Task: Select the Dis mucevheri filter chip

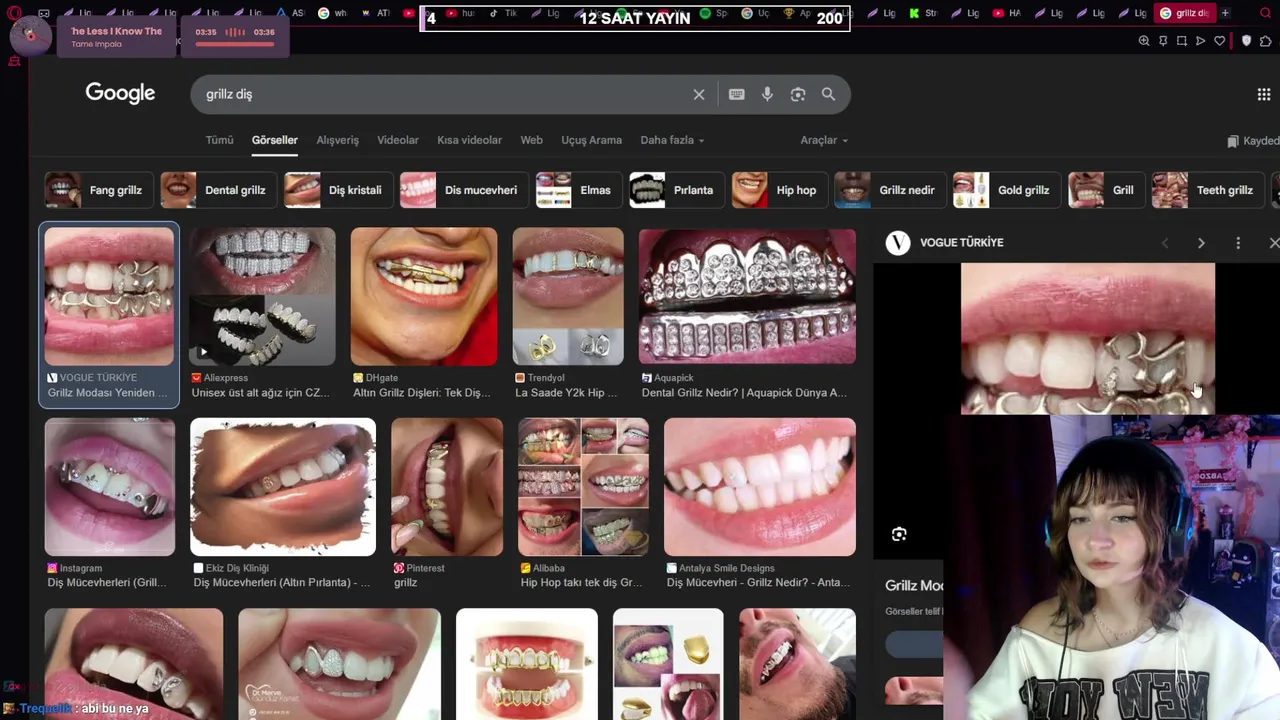Action: (462, 190)
